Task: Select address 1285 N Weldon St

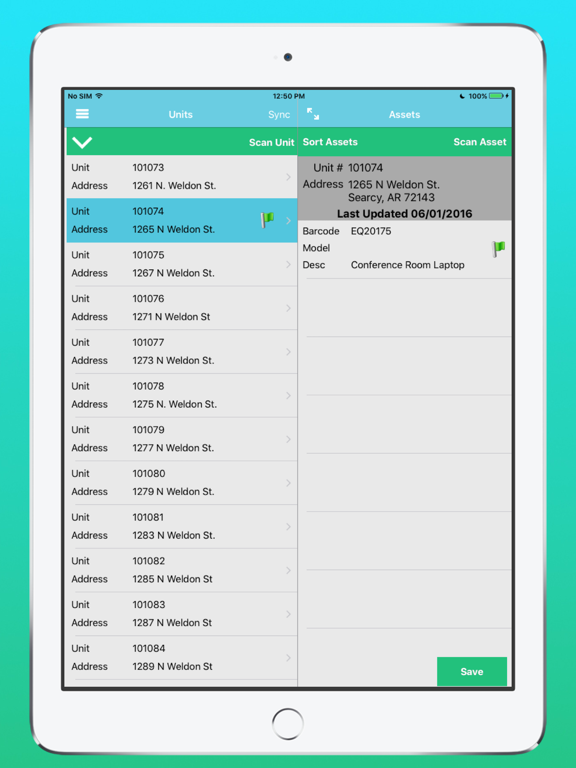Action: click(x=172, y=579)
